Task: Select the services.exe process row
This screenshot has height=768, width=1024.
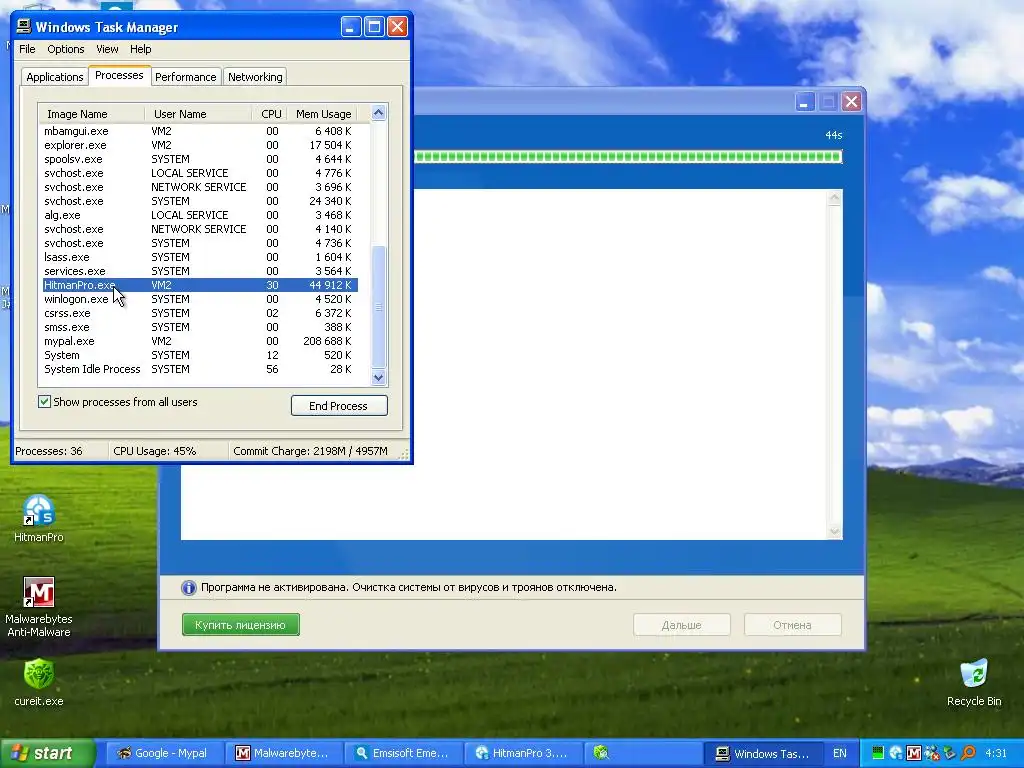Action: click(199, 271)
